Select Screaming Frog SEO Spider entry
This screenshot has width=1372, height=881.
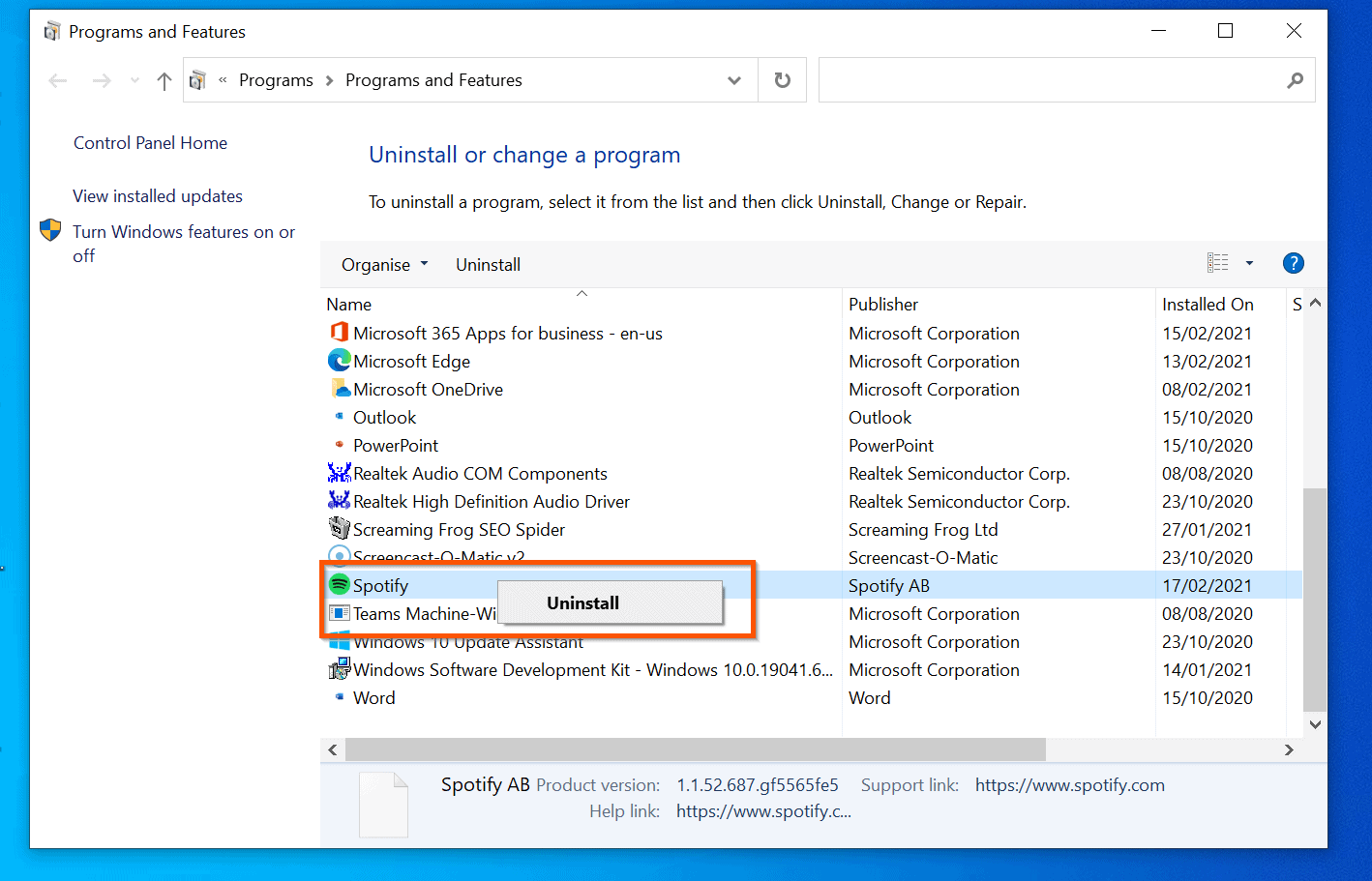459,529
